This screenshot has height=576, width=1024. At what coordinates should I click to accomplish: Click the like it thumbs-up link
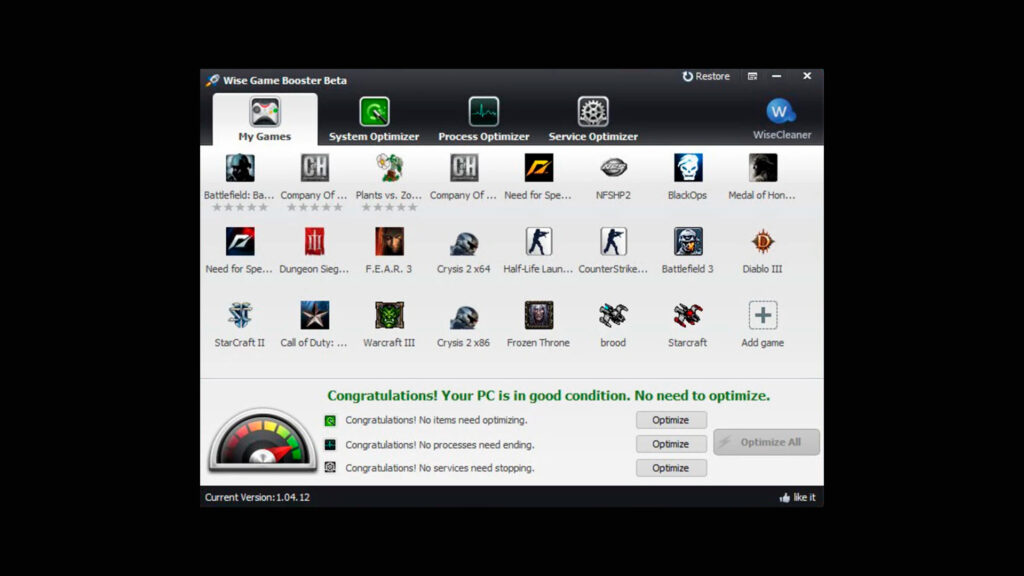[797, 497]
